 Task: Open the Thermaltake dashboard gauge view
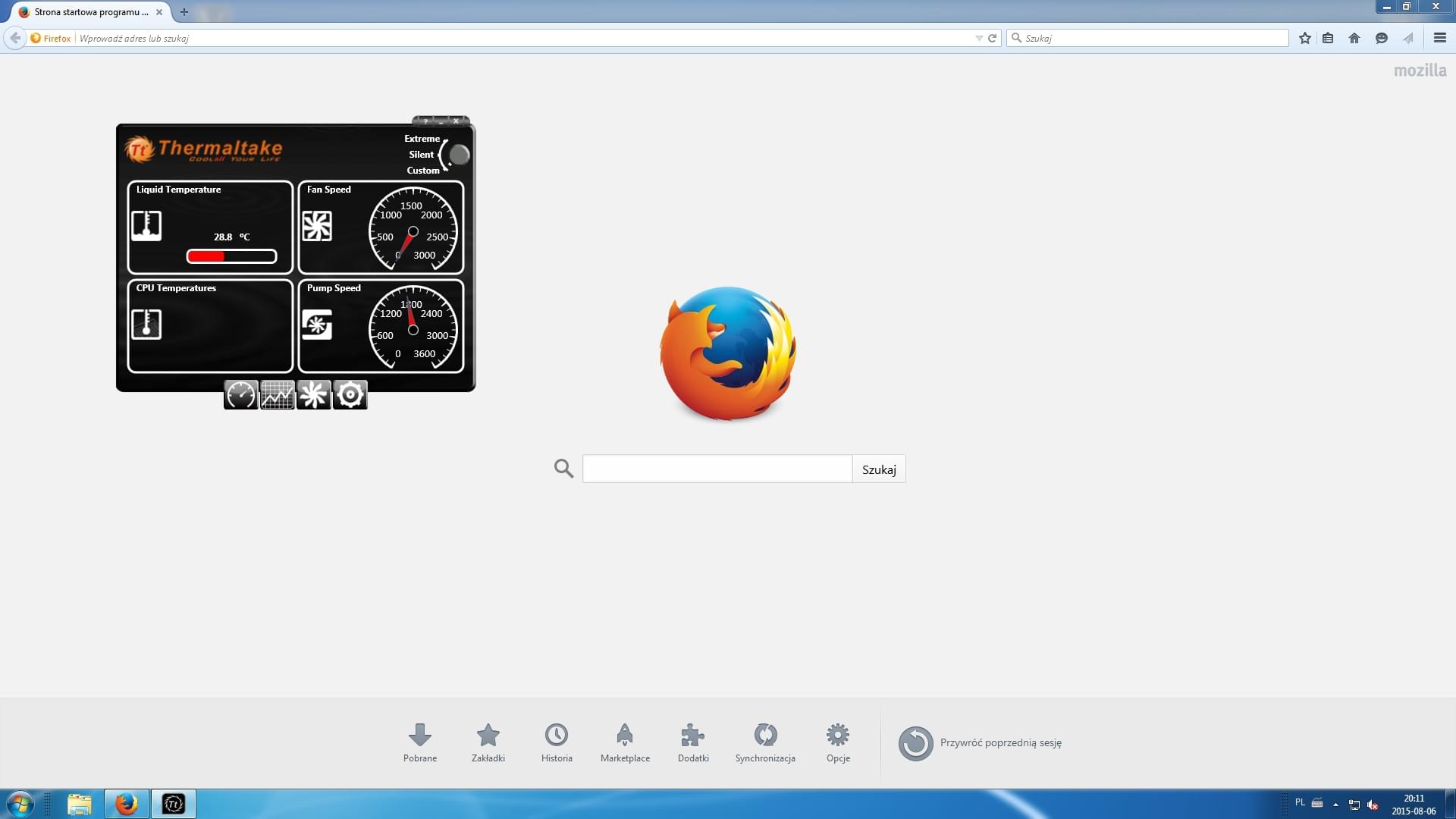[x=240, y=395]
